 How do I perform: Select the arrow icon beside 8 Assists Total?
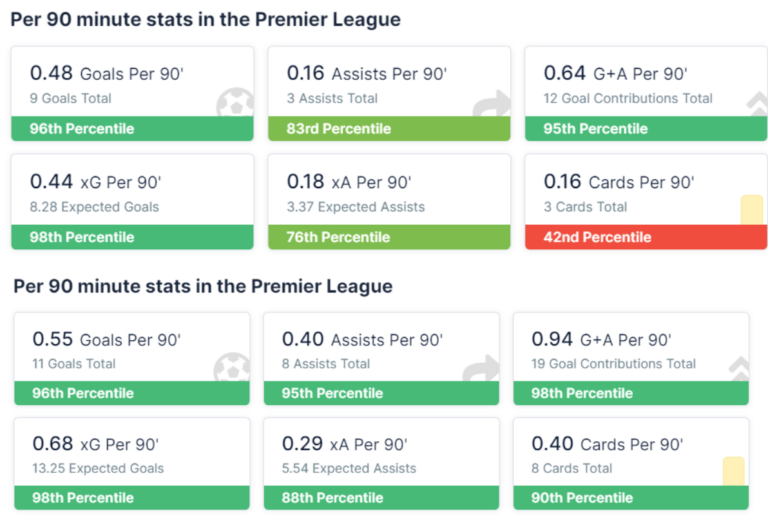(x=481, y=369)
